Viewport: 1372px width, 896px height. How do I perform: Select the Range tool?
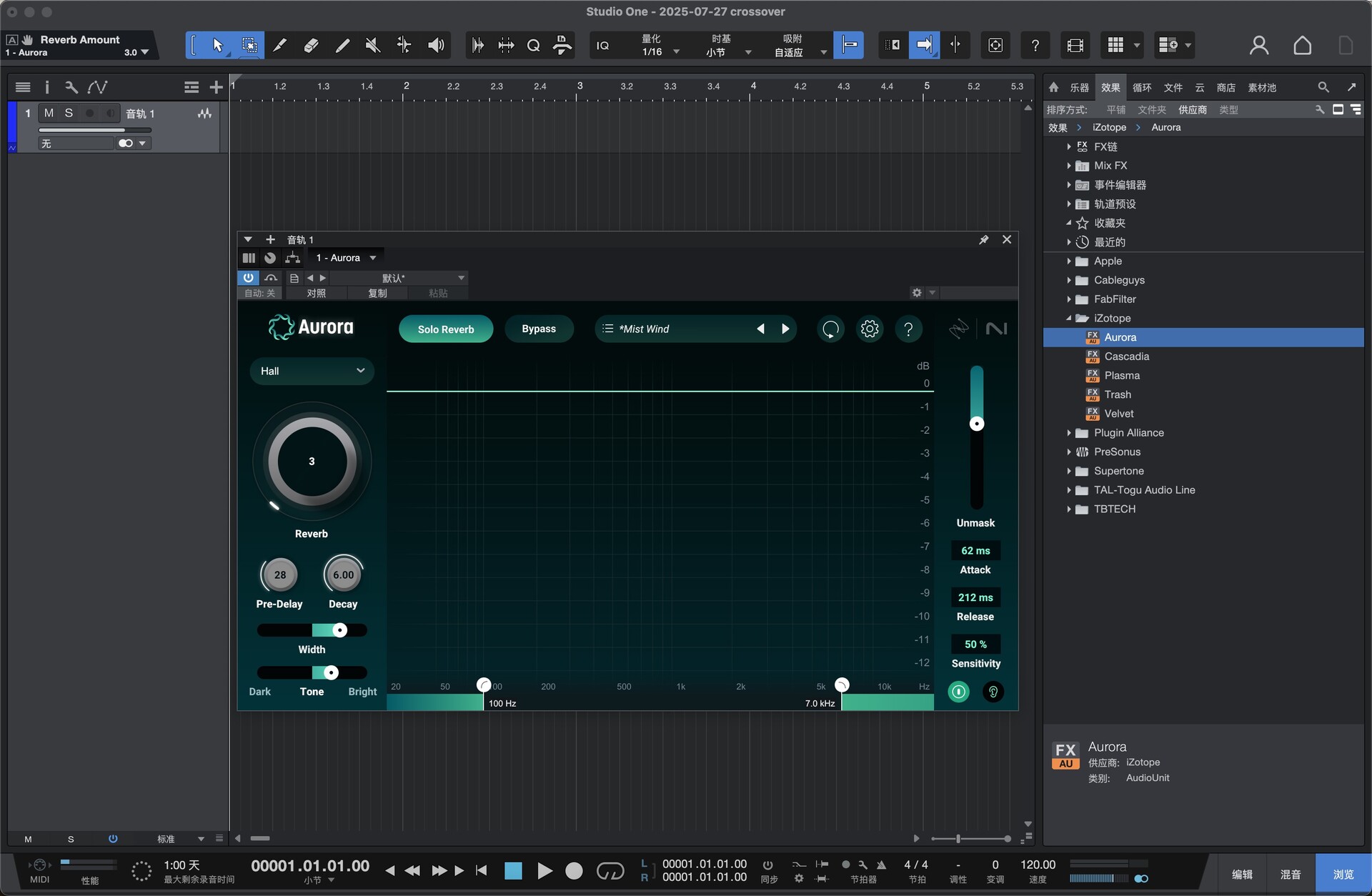tap(249, 46)
